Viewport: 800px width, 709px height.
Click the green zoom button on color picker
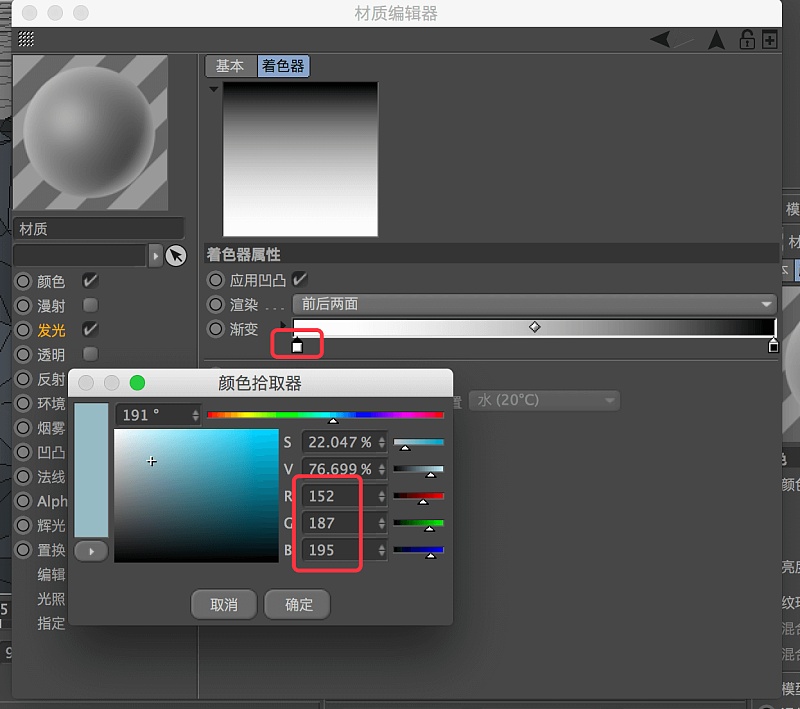[x=137, y=383]
